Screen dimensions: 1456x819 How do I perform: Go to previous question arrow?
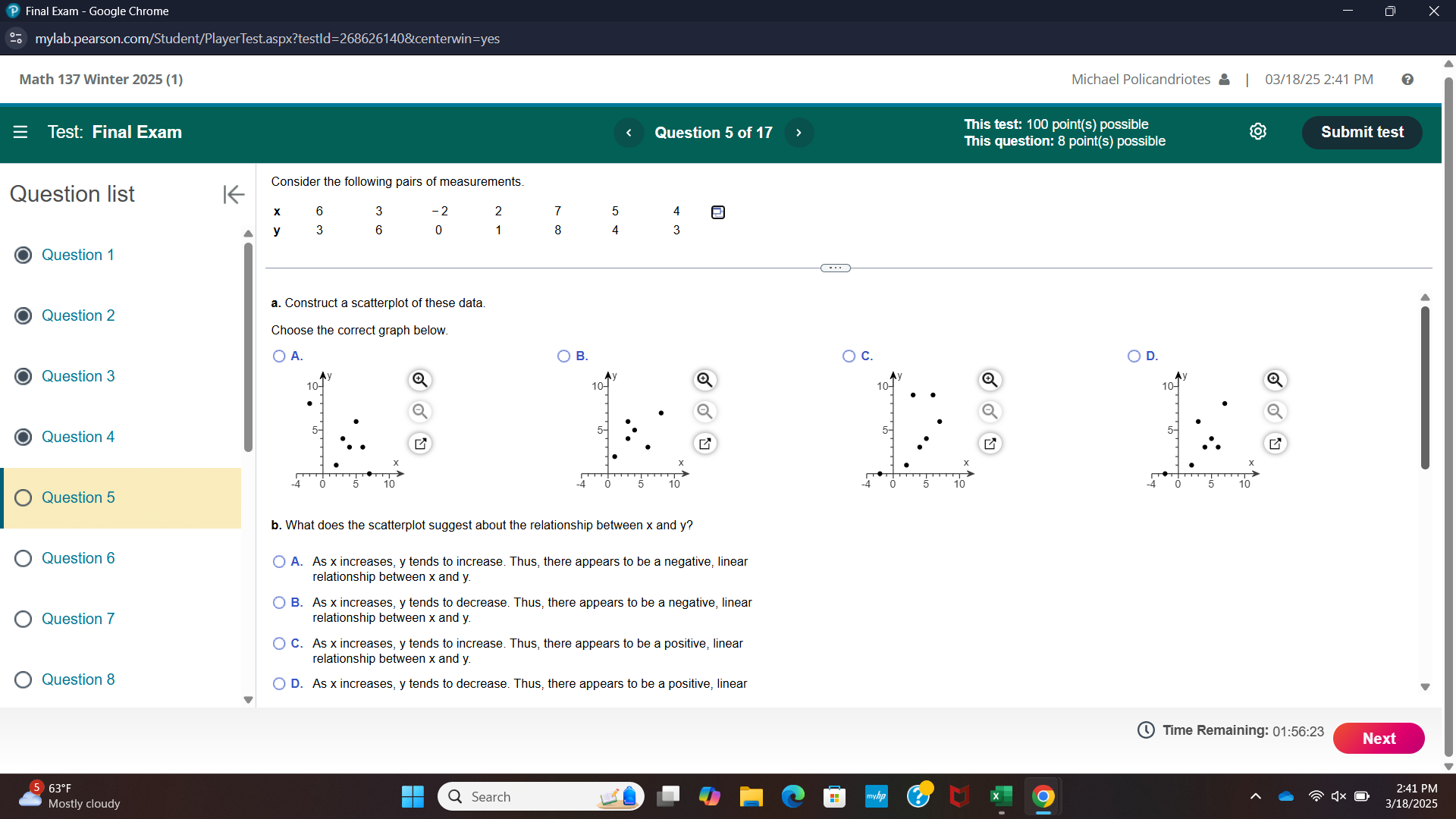629,133
